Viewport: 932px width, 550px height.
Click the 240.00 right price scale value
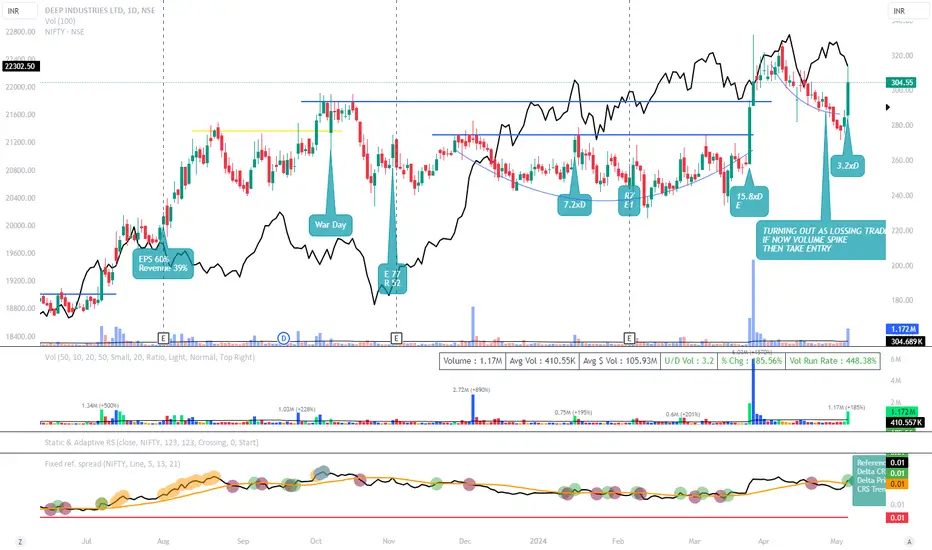[902, 195]
